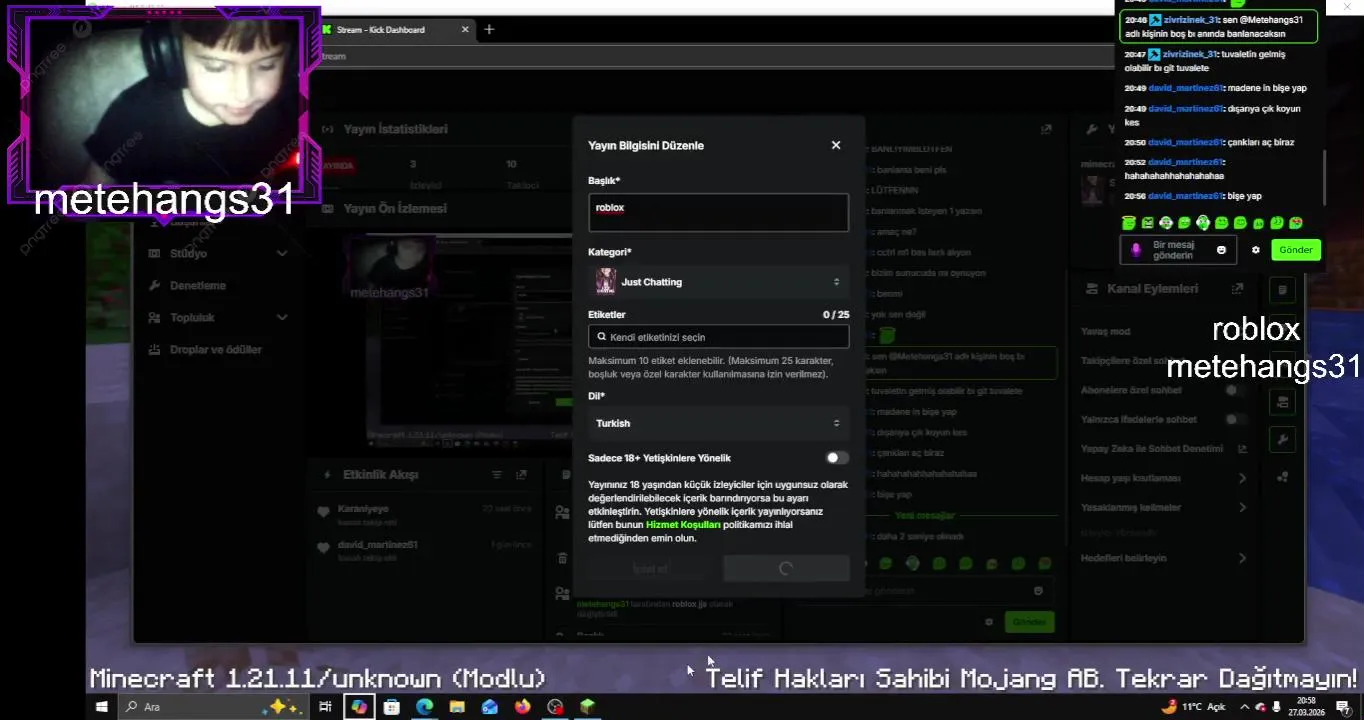Expand Yasaklanmış kelimeler option

[x=1164, y=508]
